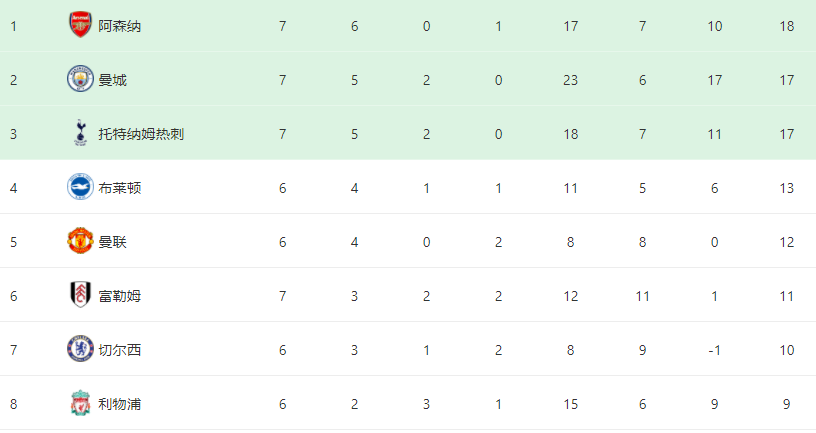
Task: Select rank number 4 in Brighton's row
Action: coord(14,188)
